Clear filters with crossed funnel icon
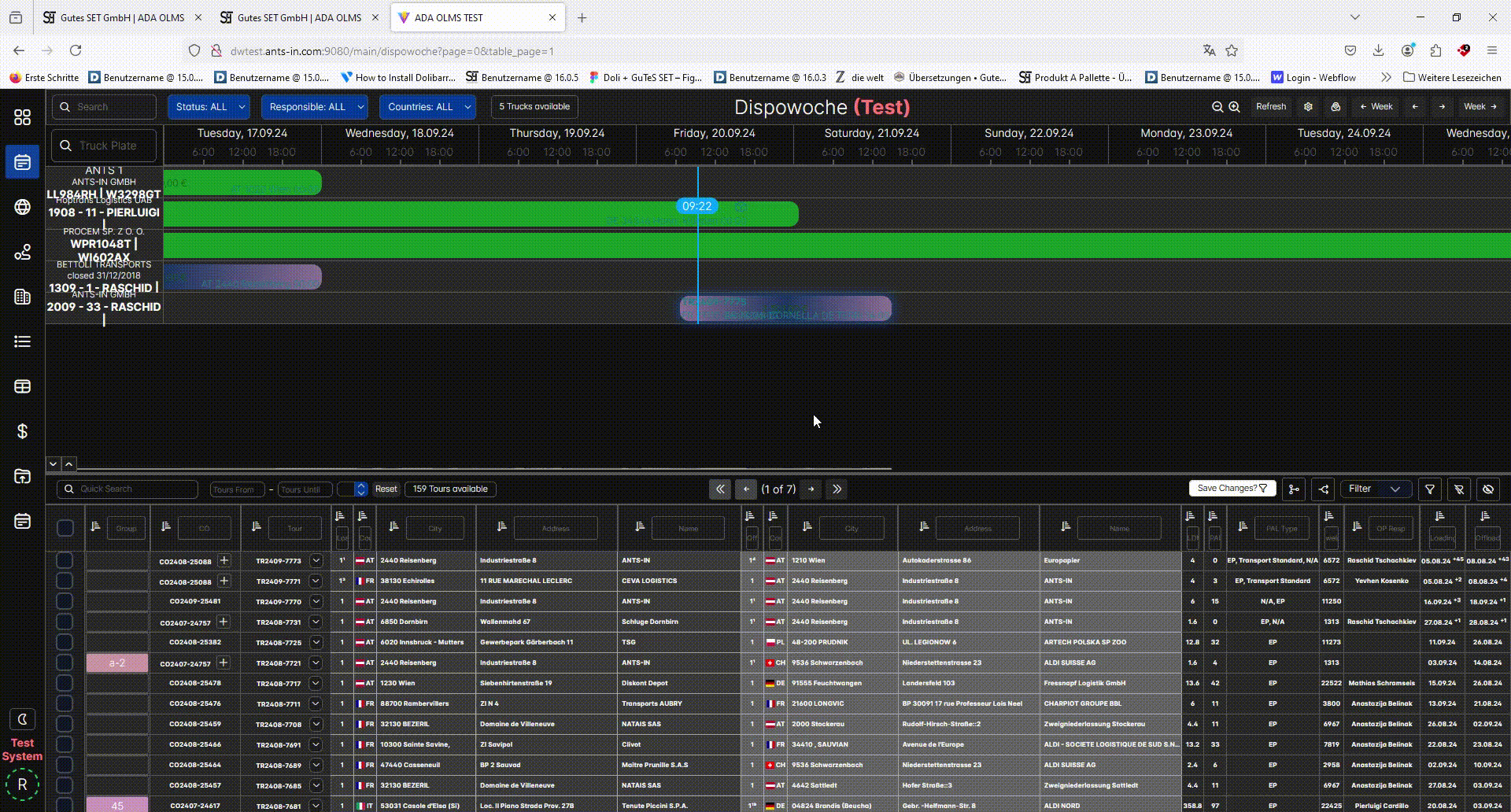Viewport: 1511px width, 812px height. [1459, 489]
